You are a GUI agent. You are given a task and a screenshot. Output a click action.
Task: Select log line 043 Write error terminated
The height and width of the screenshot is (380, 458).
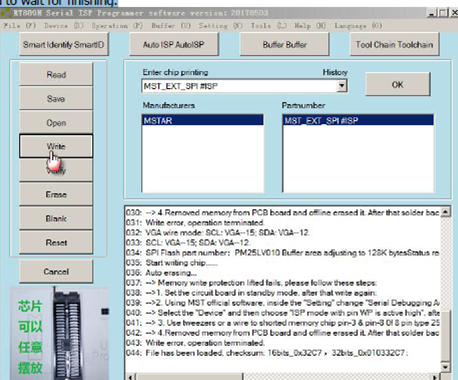[x=195, y=343]
